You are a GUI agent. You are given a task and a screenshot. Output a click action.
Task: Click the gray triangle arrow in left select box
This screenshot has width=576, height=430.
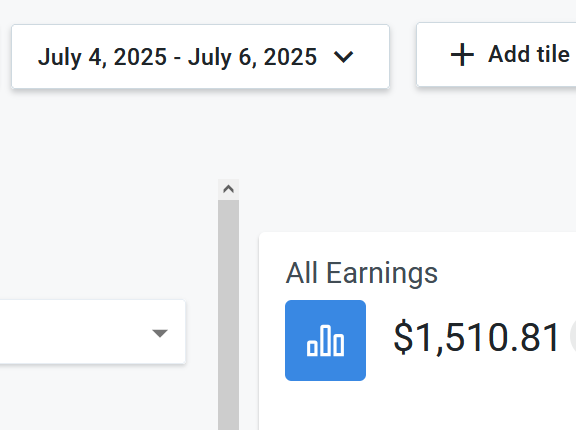160,333
